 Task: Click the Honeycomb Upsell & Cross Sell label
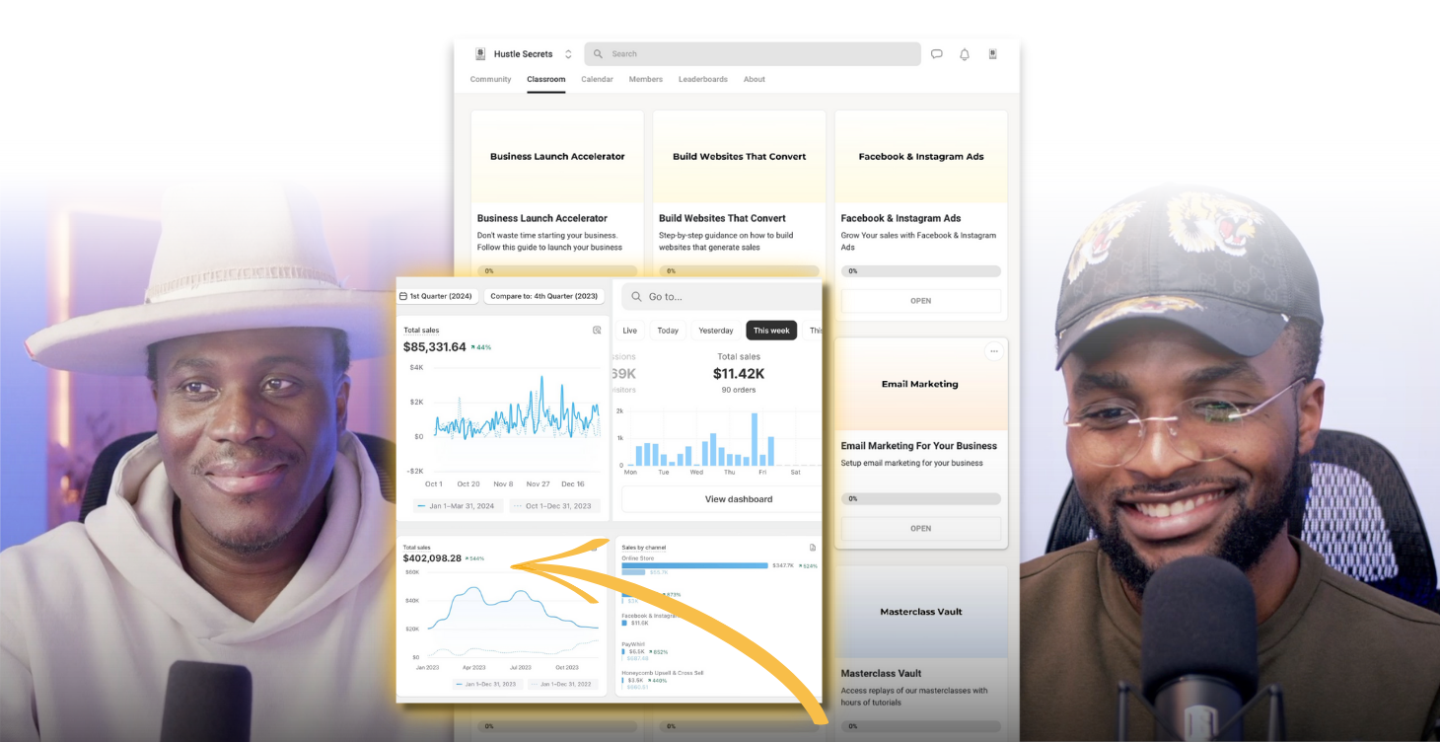tap(662, 673)
